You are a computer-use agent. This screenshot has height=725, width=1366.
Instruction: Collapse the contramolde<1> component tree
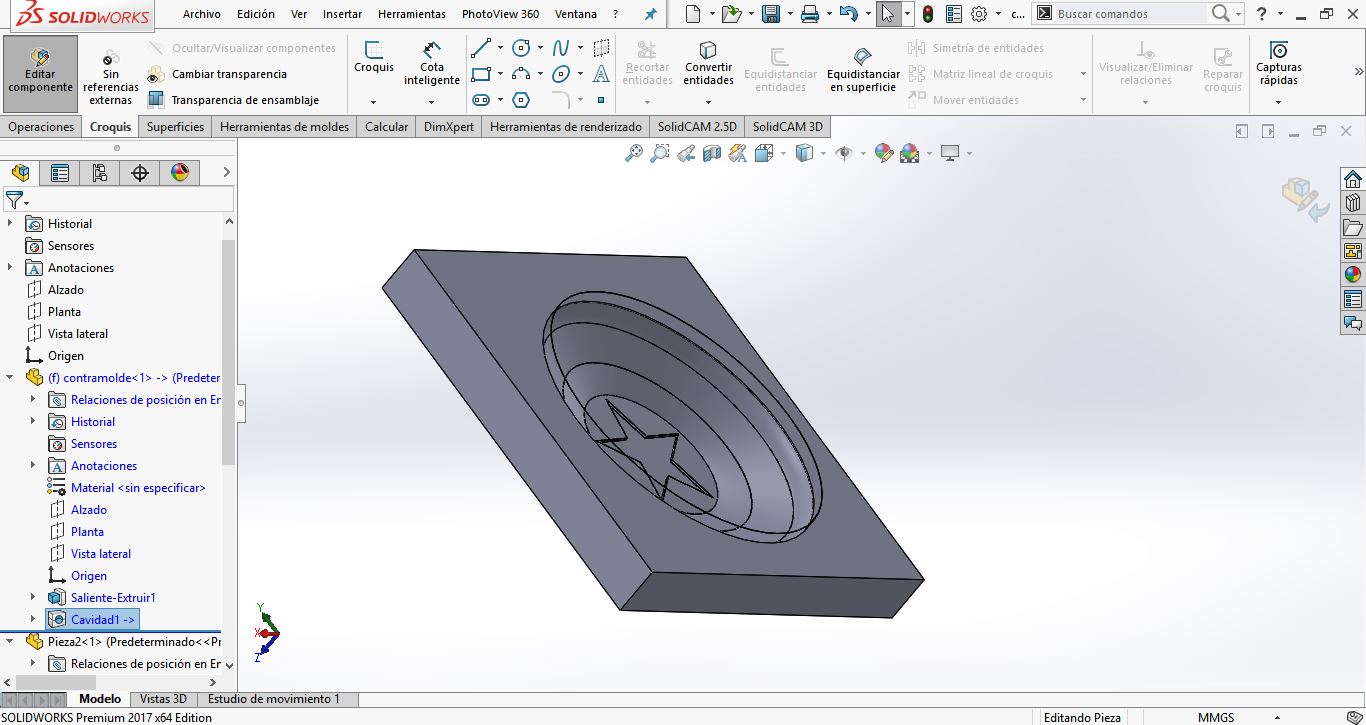pos(10,378)
